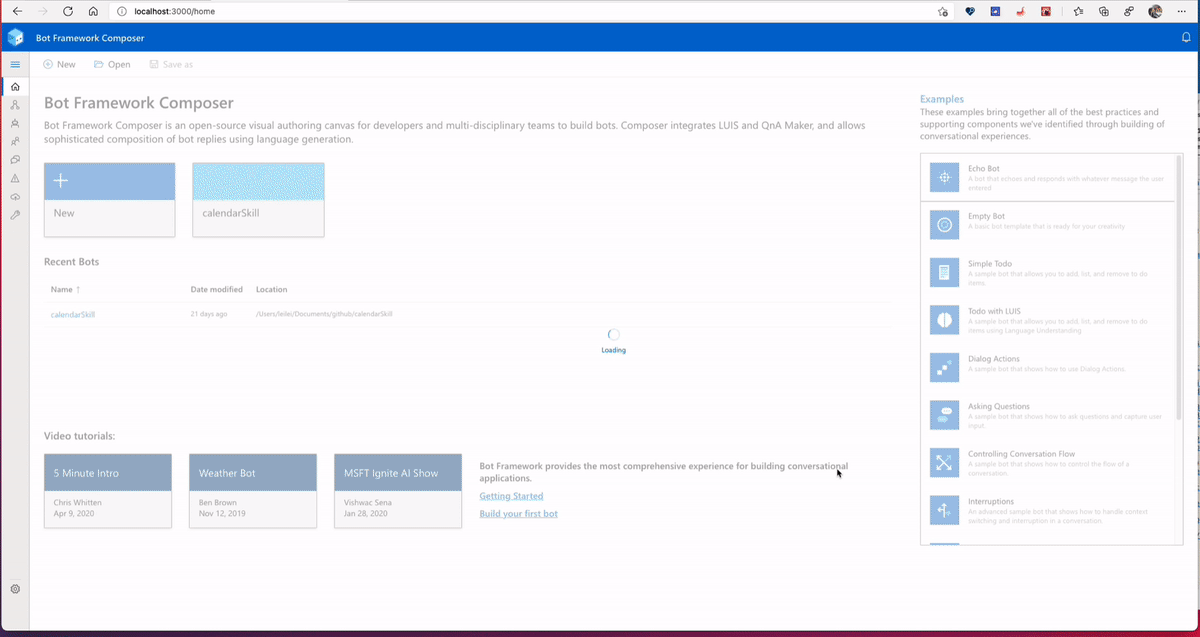Open Settings gear at sidebar bottom
1200x637 pixels.
click(15, 589)
